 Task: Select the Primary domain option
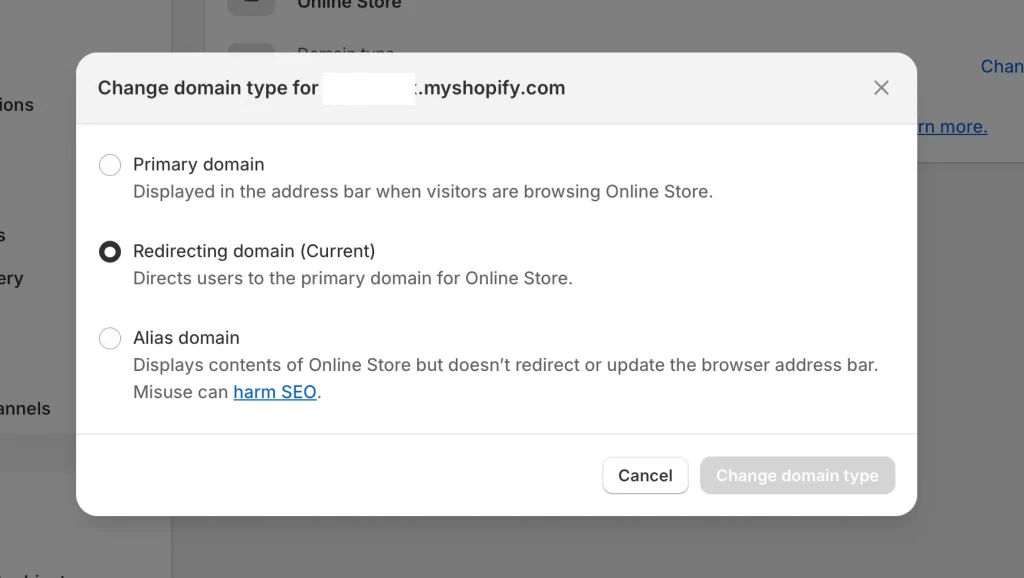110,164
